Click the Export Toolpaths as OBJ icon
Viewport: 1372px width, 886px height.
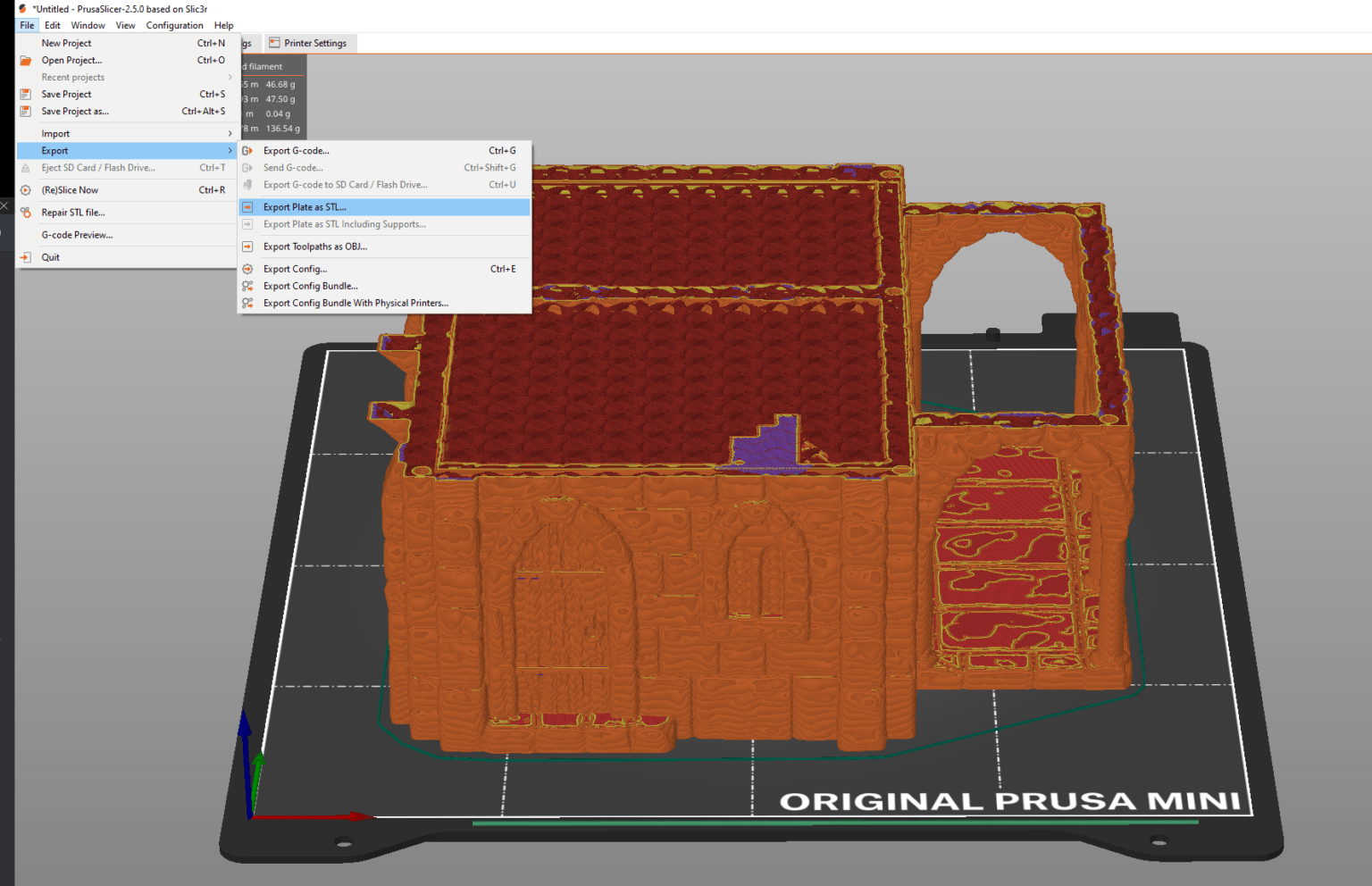pos(247,247)
